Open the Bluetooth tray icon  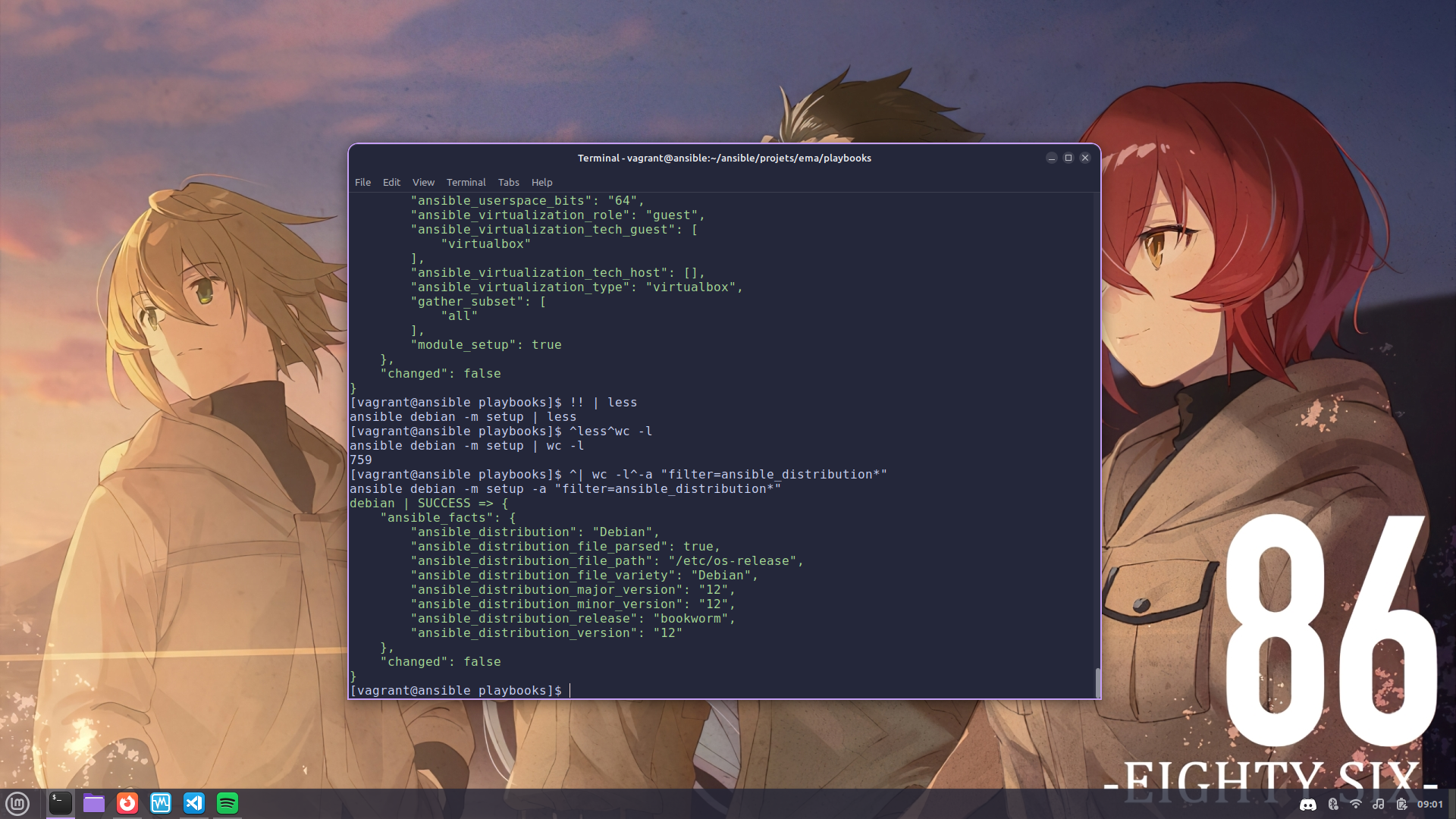click(1332, 805)
